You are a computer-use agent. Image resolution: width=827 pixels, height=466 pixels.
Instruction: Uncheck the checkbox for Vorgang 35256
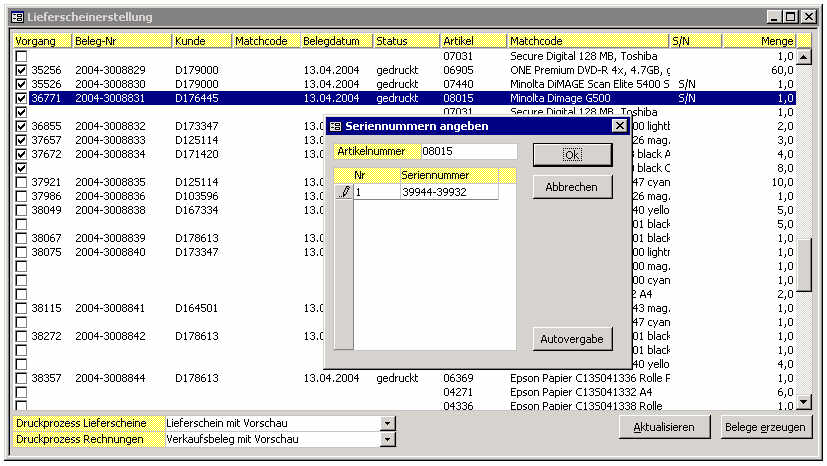point(21,70)
